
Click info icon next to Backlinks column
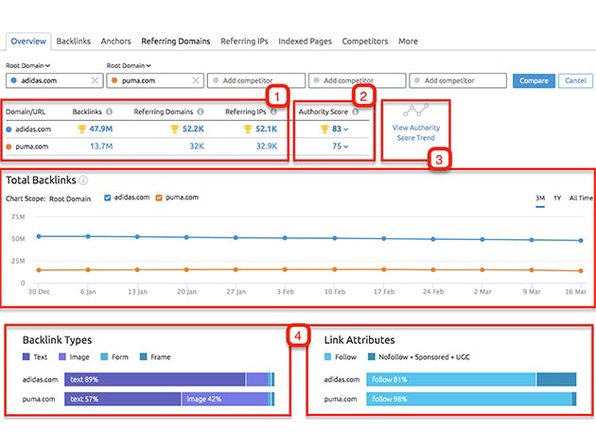tap(109, 112)
